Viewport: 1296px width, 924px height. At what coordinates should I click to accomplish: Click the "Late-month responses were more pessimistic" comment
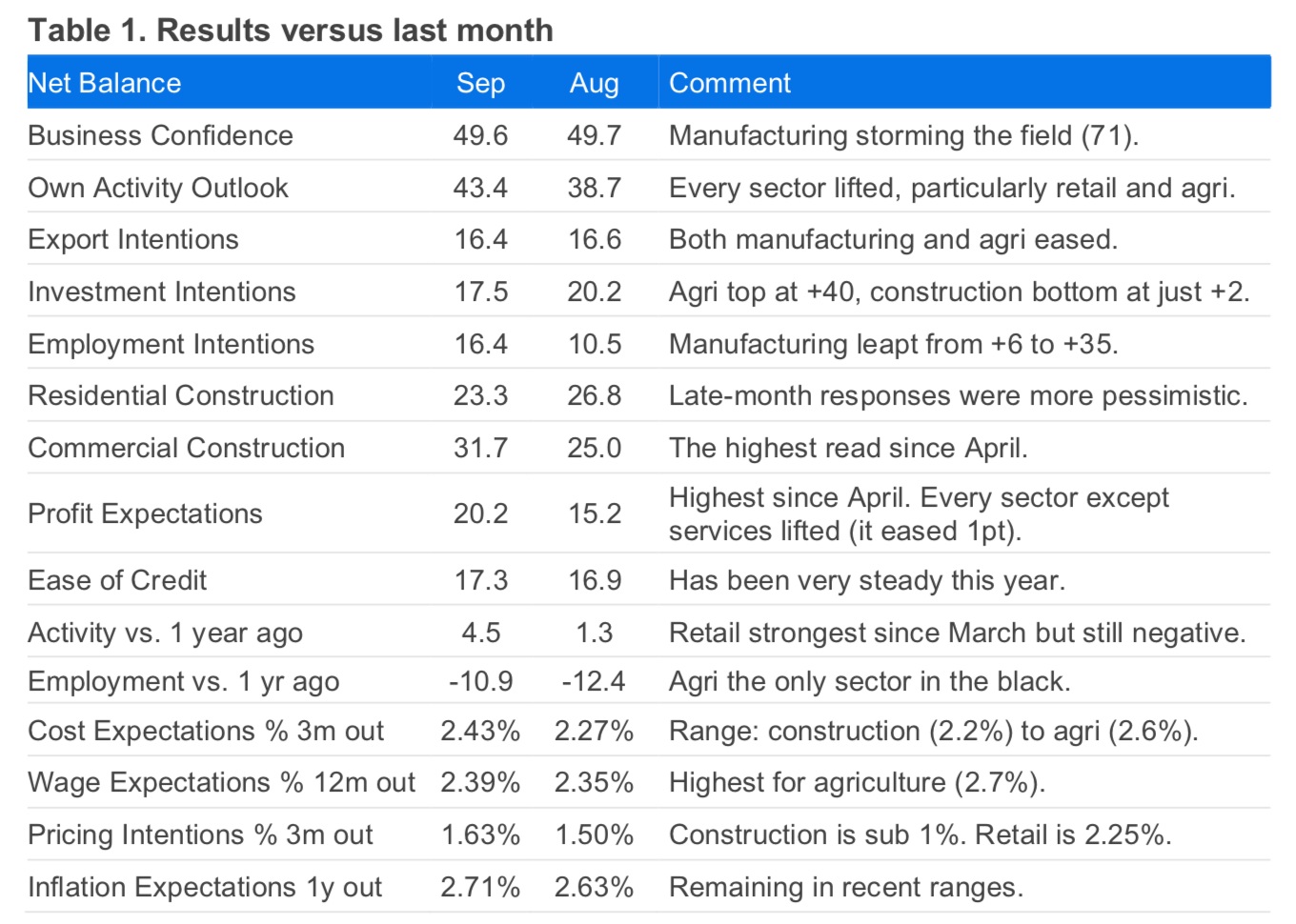958,395
